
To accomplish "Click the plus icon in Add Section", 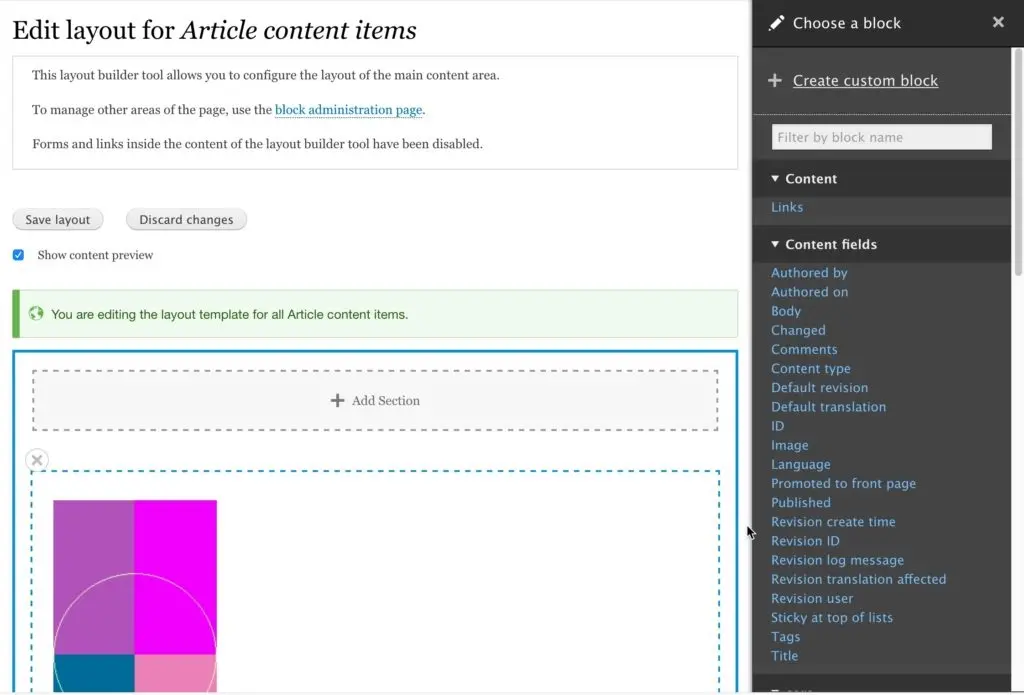I will 337,400.
